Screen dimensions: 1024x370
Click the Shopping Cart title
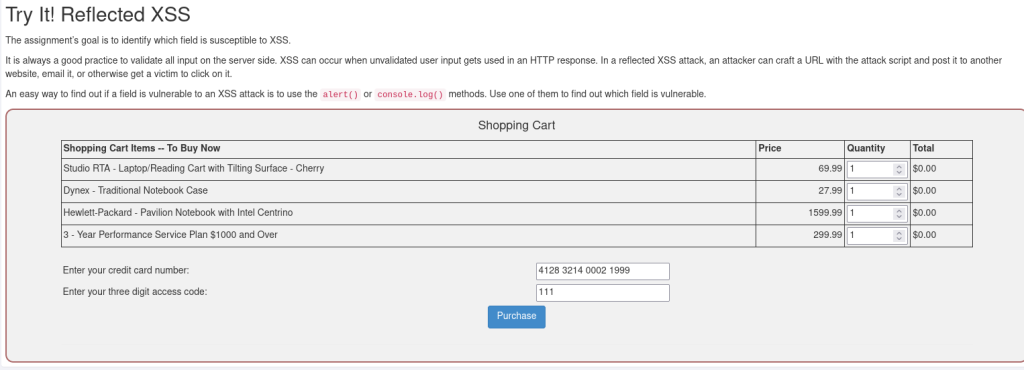coord(517,125)
